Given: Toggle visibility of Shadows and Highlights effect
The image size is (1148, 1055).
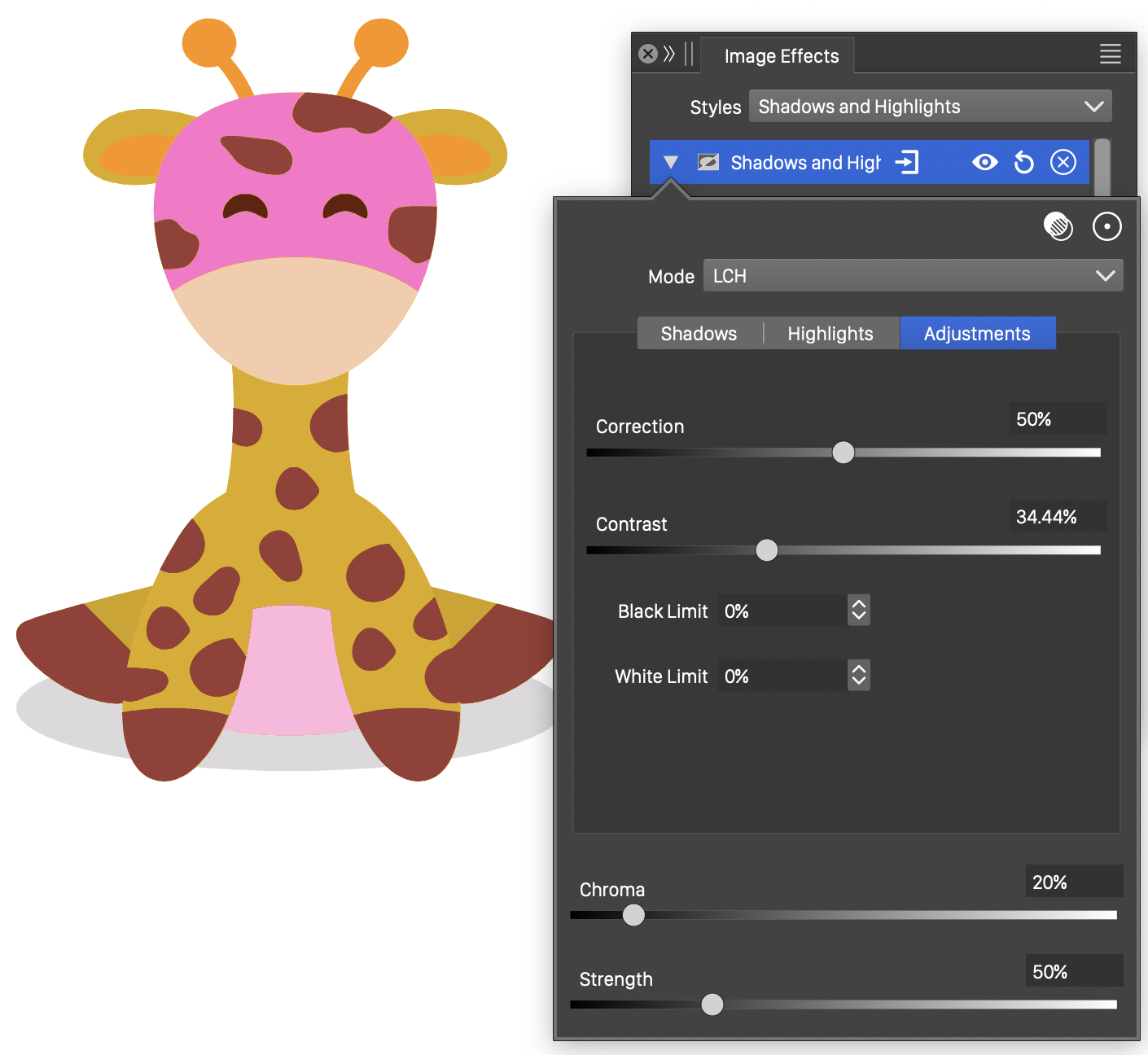Looking at the screenshot, I should (984, 163).
